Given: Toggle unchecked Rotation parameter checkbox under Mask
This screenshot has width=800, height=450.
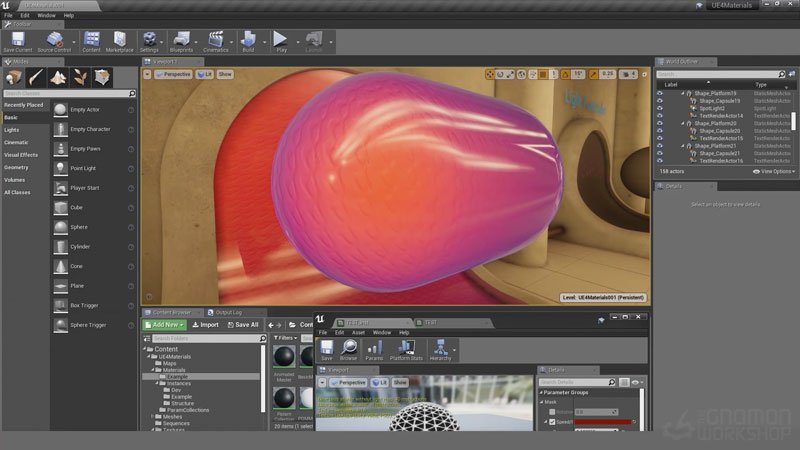Looking at the screenshot, I should [552, 412].
